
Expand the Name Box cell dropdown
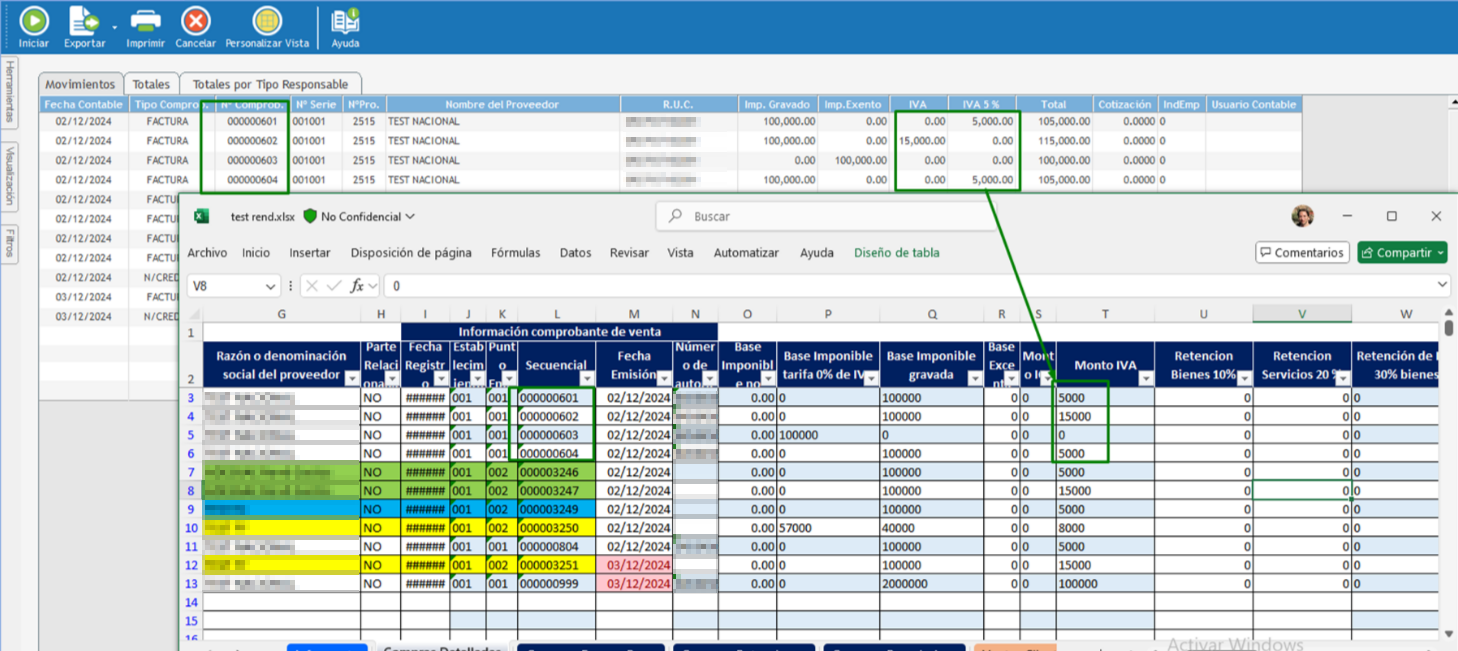coord(270,287)
